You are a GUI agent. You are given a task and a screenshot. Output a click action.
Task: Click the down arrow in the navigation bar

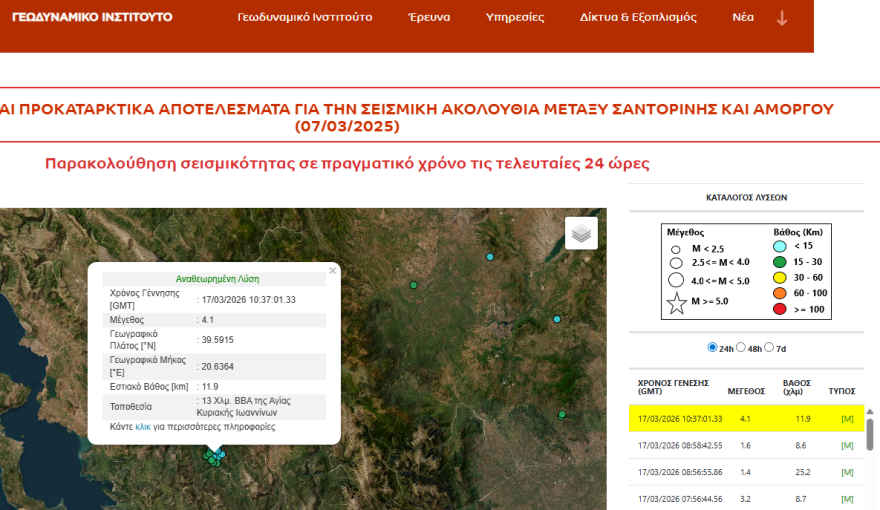[x=782, y=19]
